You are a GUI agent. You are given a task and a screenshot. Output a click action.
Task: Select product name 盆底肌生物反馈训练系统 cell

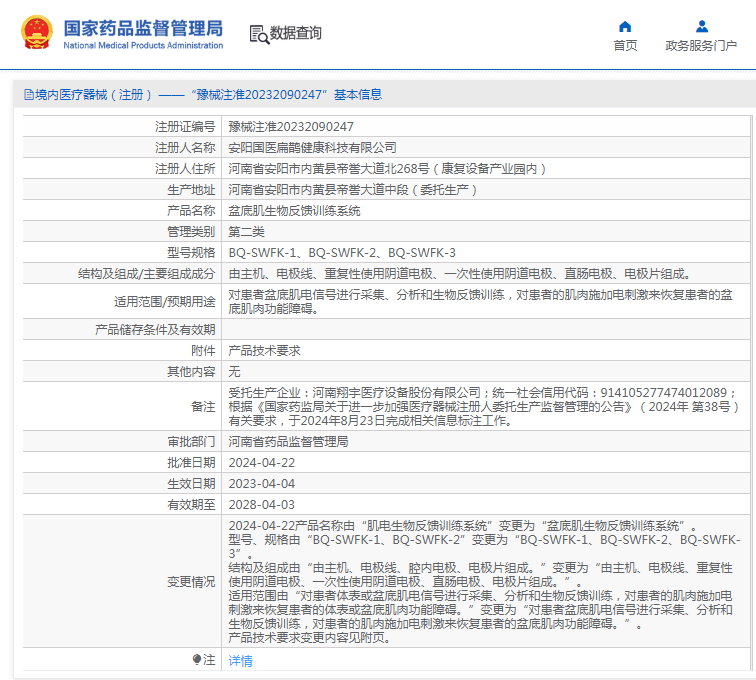(295, 211)
